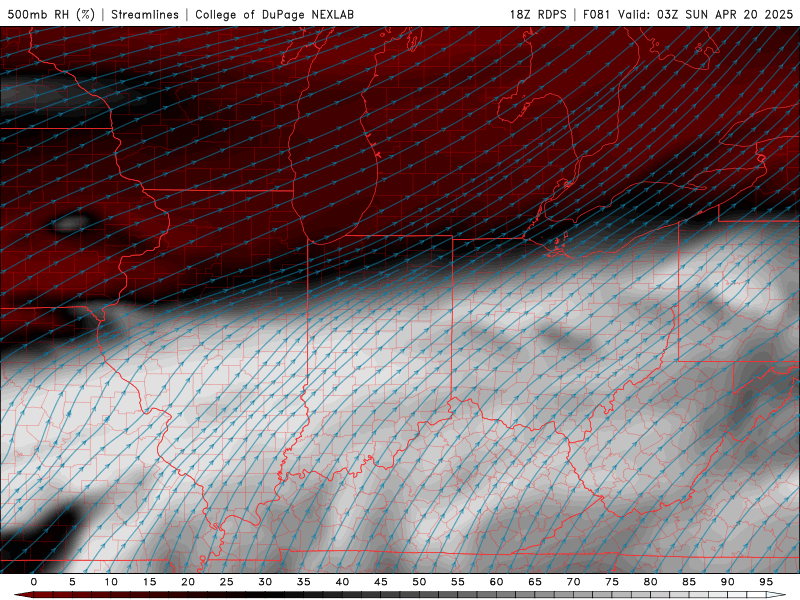Click "College of DuPage NEXLAB" header text
The width and height of the screenshot is (800, 600).
(274, 14)
